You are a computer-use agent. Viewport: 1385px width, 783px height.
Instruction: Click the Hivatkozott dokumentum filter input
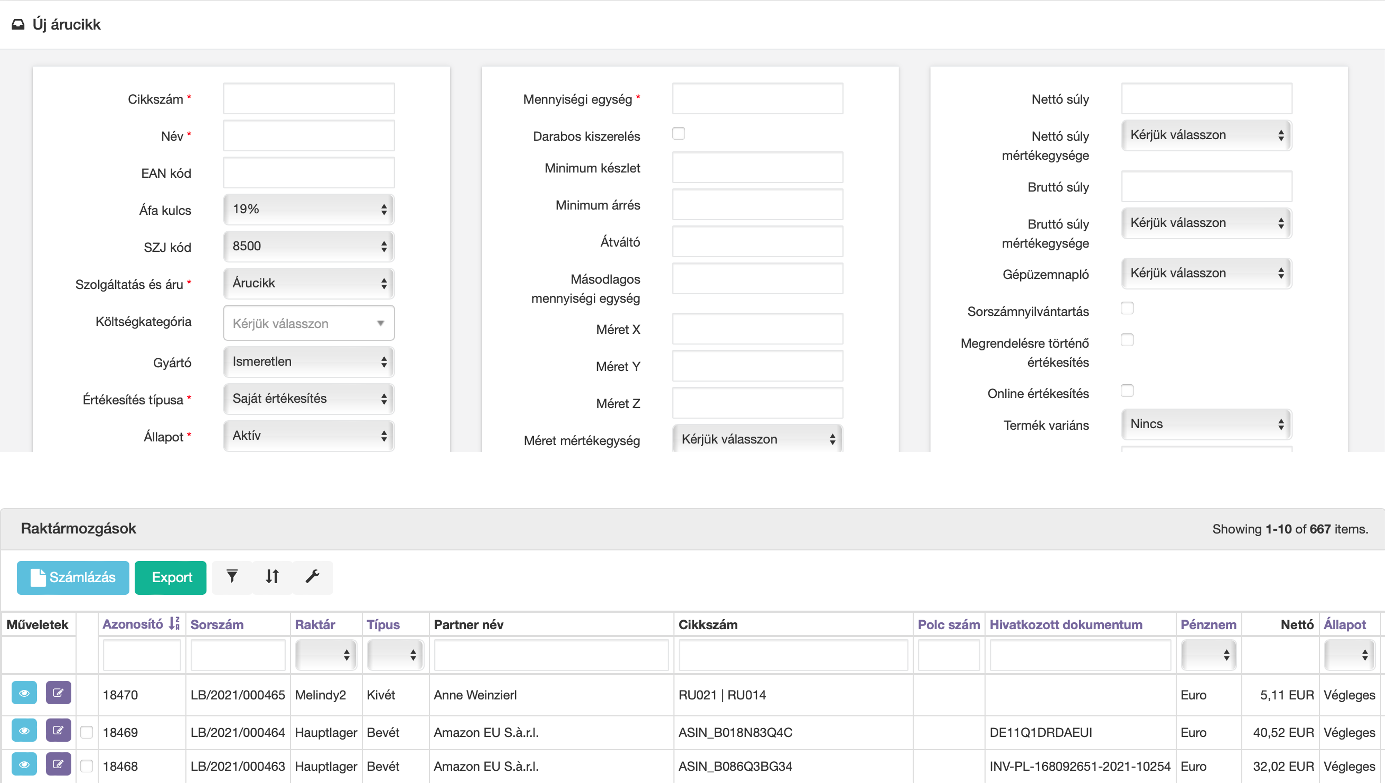click(x=1080, y=655)
